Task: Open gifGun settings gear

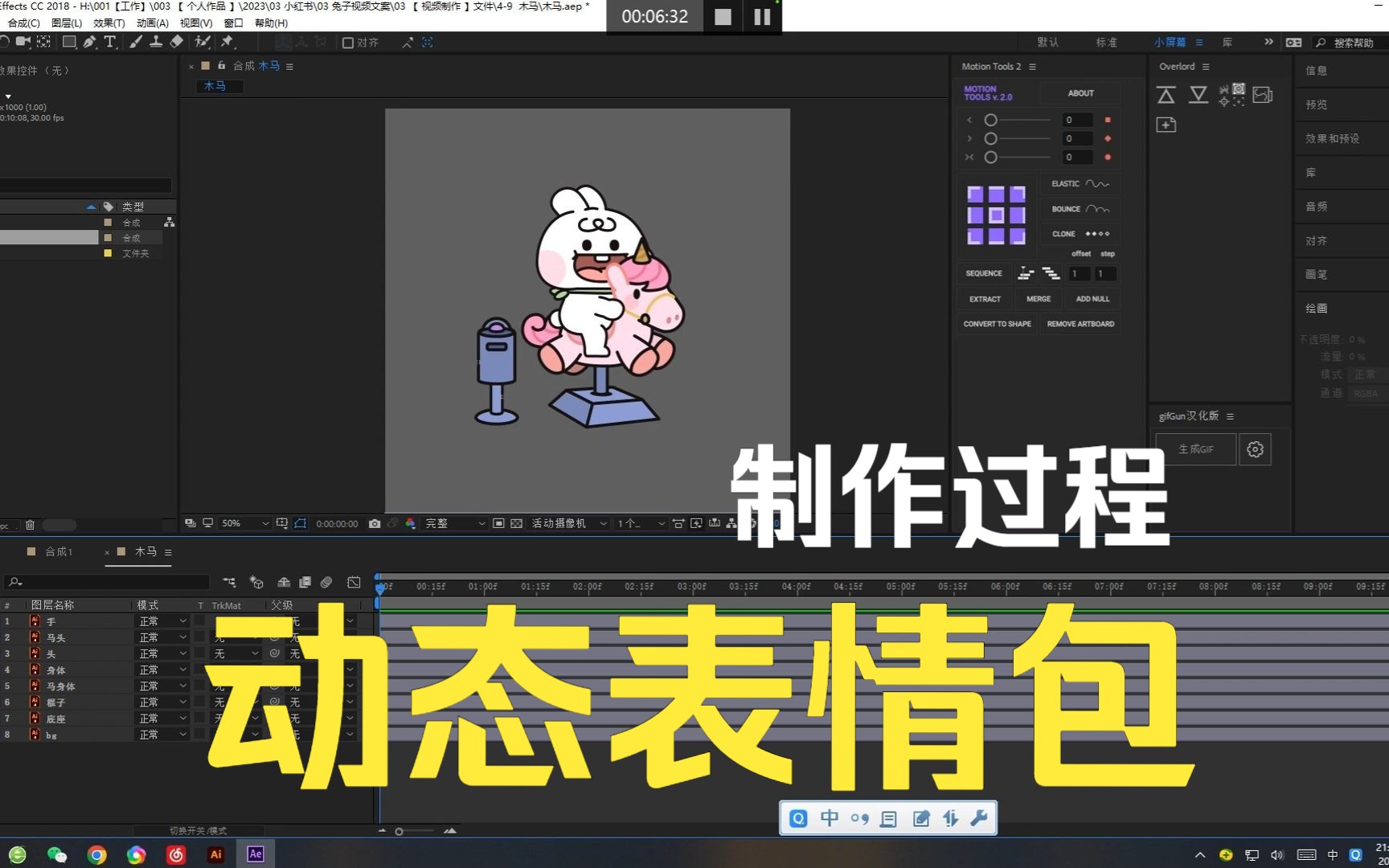Action: 1256,449
